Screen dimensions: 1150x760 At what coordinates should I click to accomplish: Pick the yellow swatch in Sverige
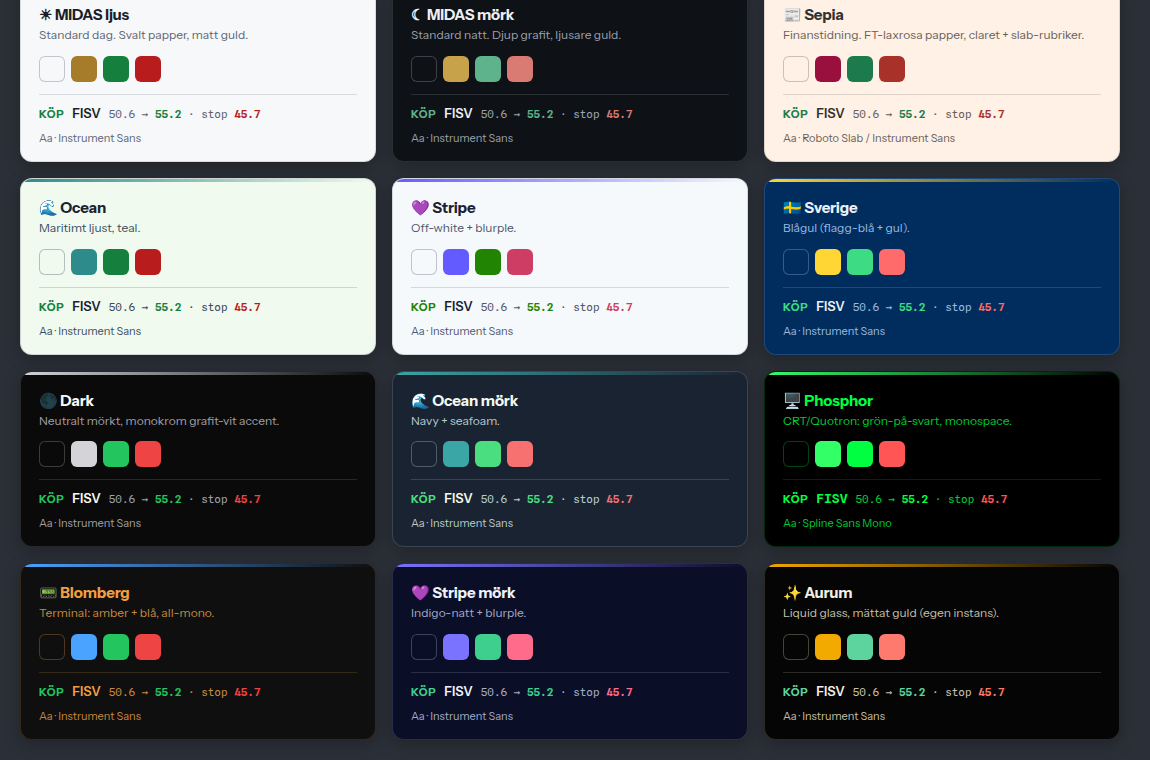tap(828, 262)
